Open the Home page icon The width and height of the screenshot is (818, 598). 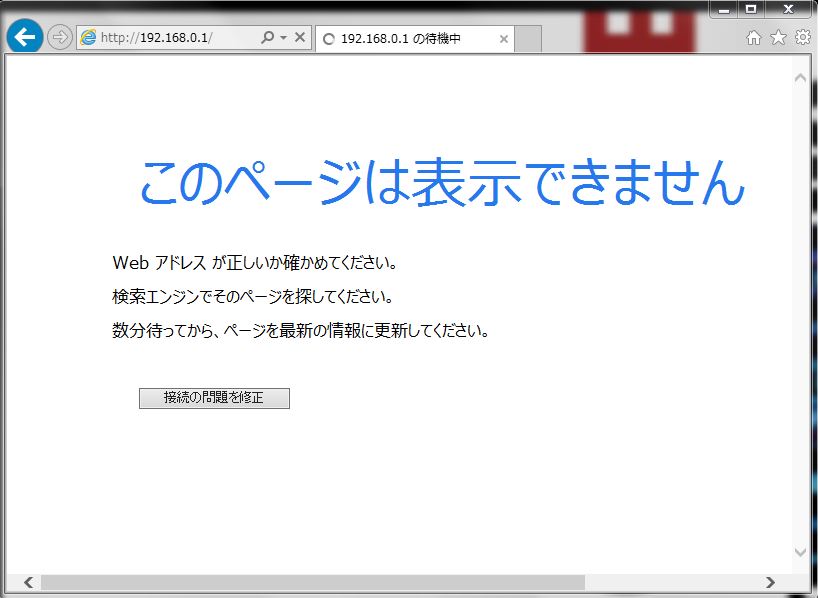point(753,38)
